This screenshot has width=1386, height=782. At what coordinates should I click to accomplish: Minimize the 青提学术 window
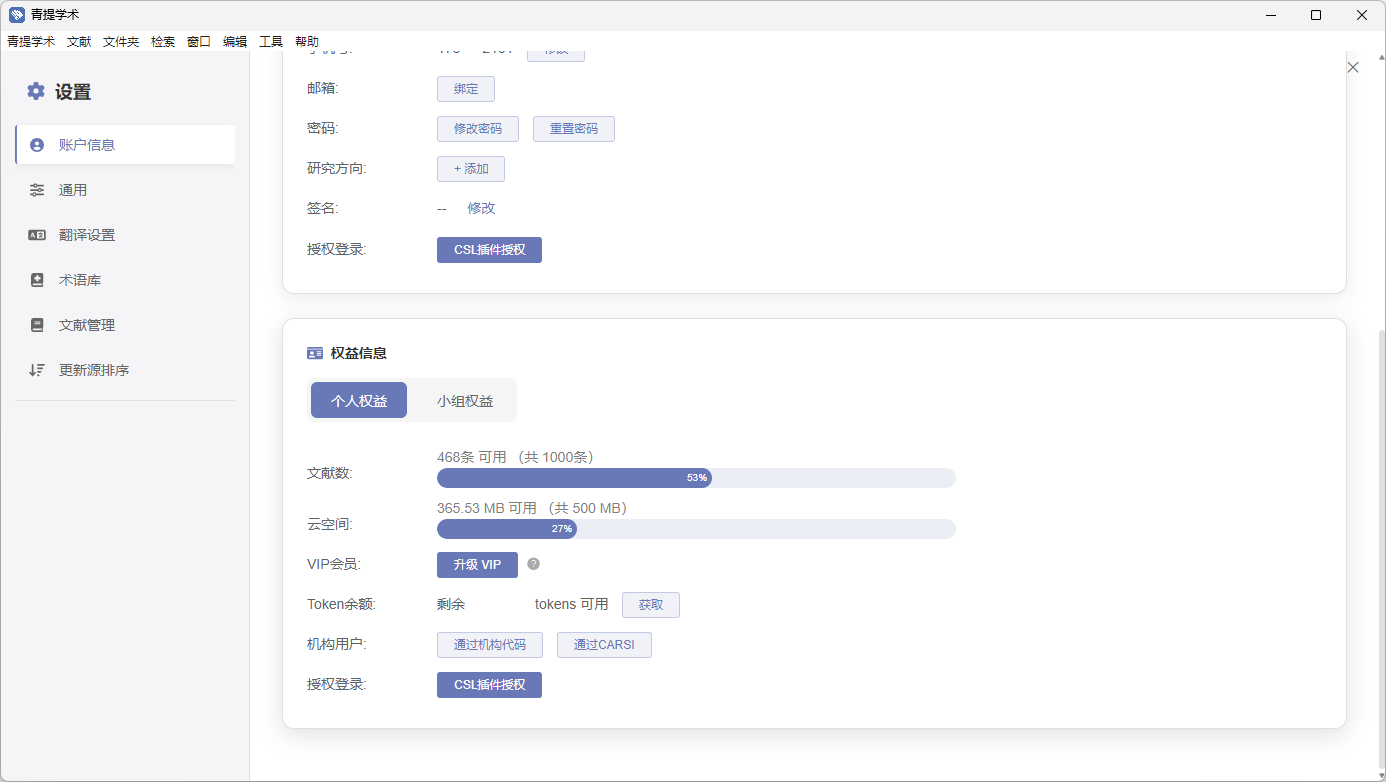coord(1271,15)
